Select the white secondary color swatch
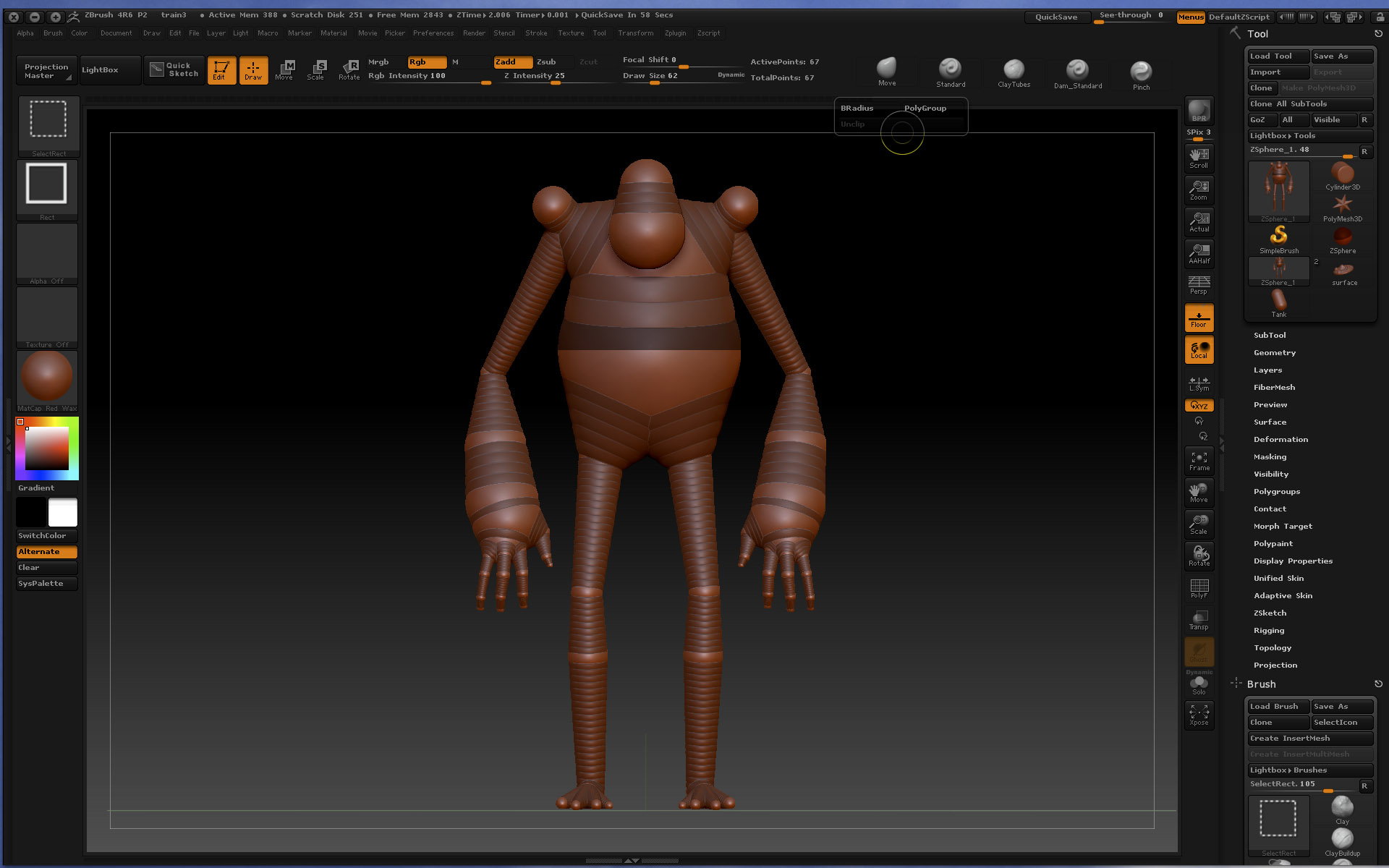 63,512
